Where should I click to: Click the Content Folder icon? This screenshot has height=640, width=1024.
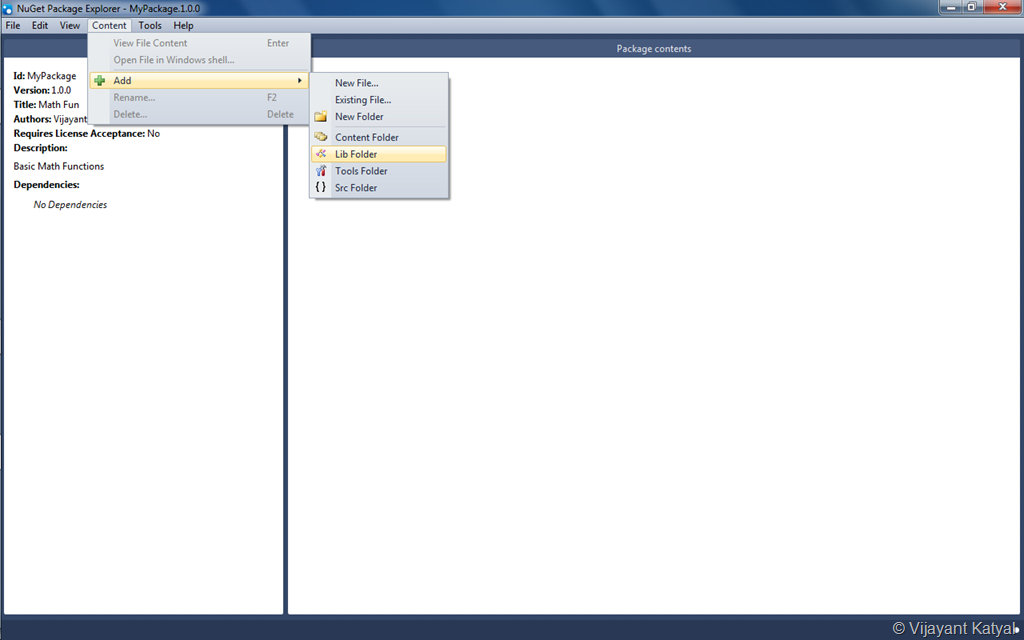coord(321,136)
